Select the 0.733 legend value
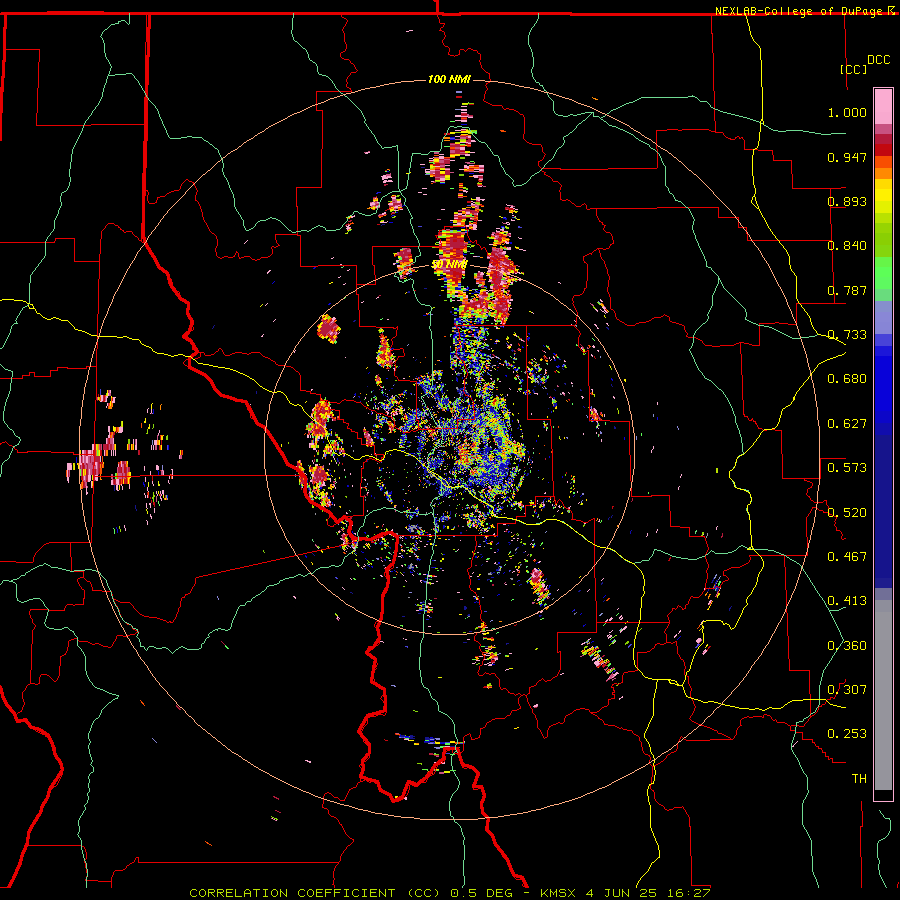The image size is (900, 900). 847,335
